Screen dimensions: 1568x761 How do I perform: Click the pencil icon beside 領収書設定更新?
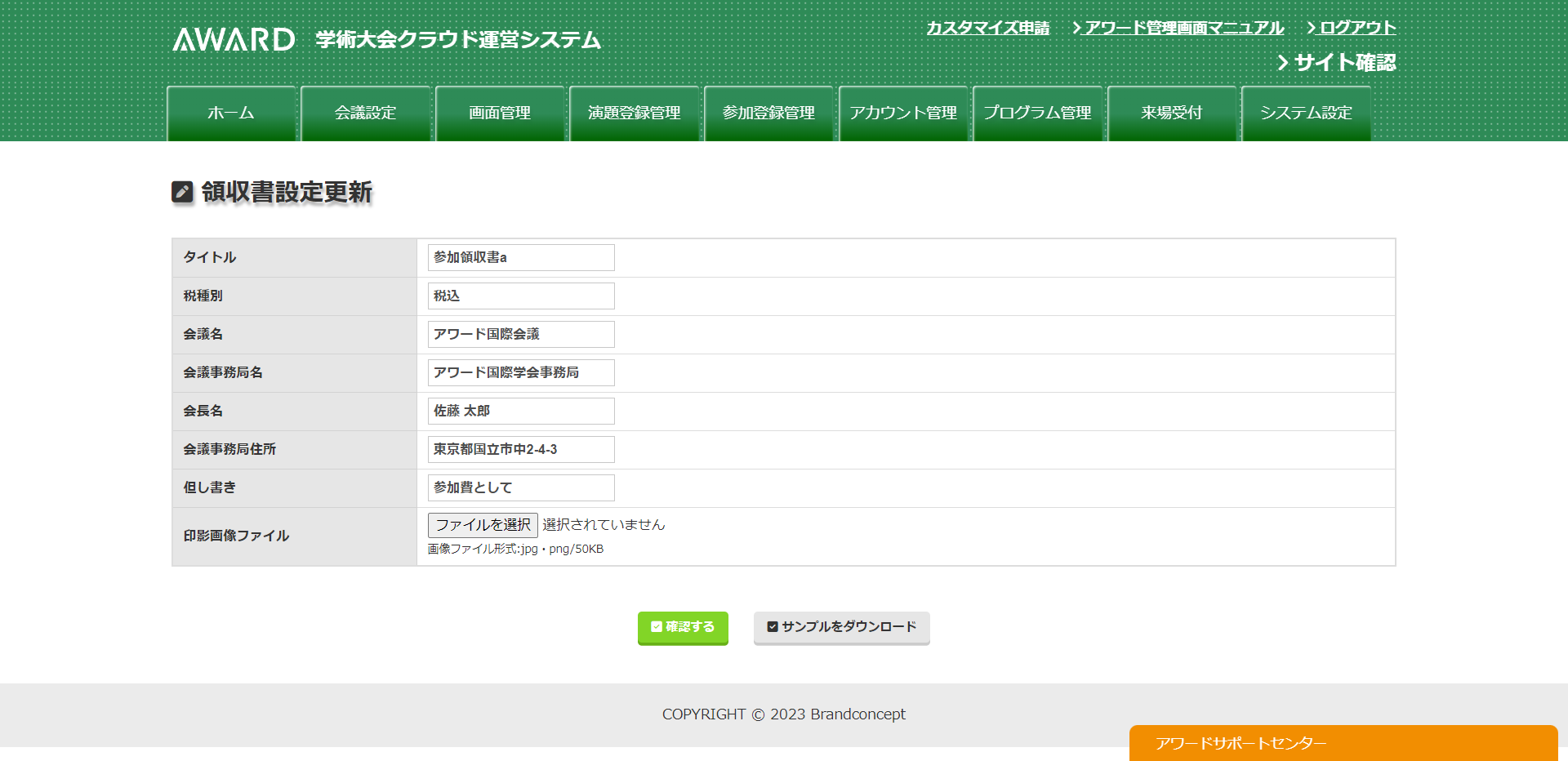coord(182,192)
